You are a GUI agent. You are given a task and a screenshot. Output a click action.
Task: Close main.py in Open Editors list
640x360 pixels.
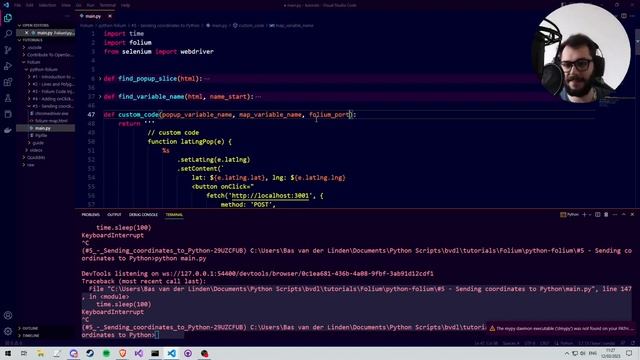(x=27, y=33)
